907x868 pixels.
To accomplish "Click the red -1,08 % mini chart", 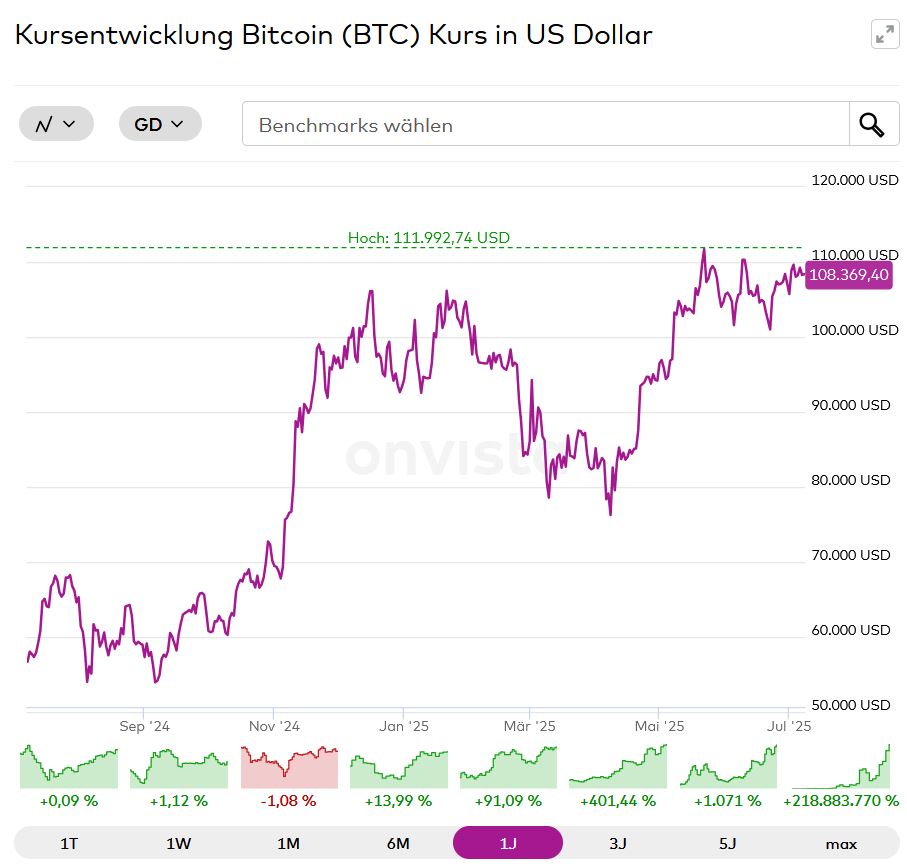I will coord(289,767).
